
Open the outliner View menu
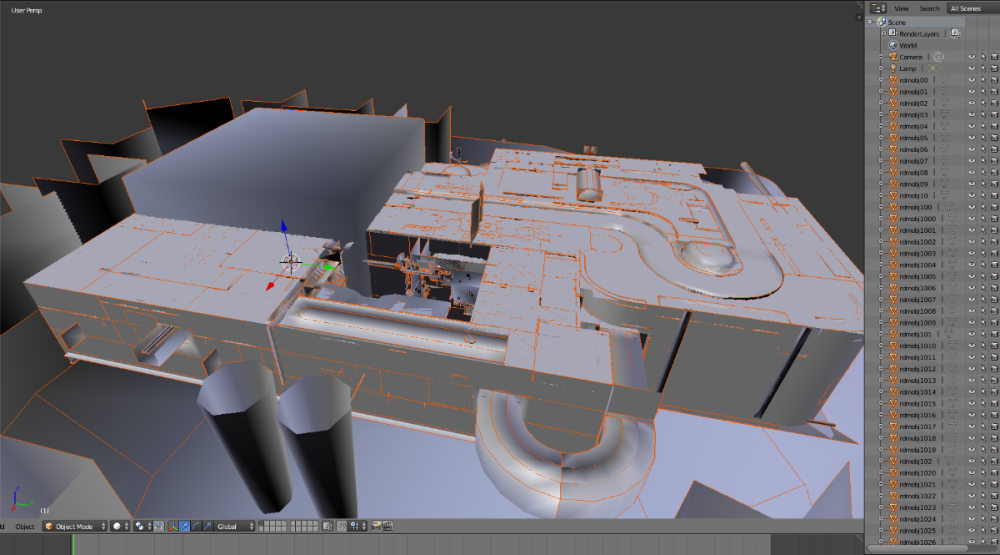pyautogui.click(x=901, y=8)
